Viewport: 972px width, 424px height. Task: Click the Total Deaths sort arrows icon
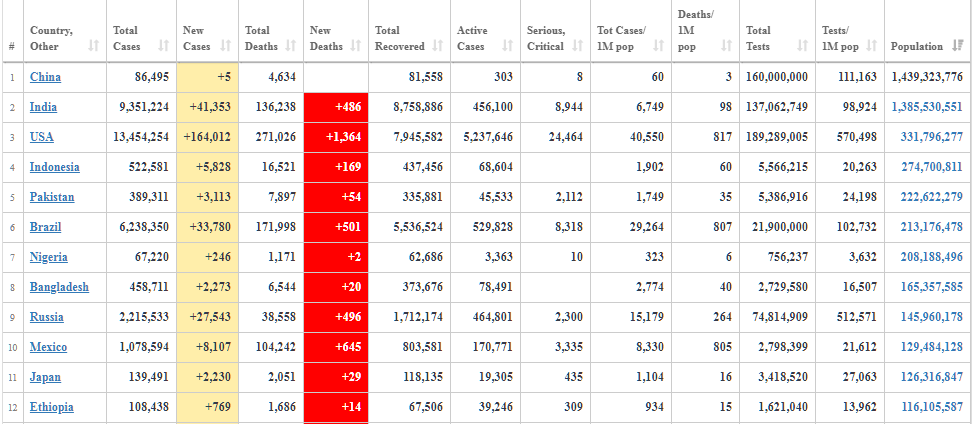(x=291, y=46)
